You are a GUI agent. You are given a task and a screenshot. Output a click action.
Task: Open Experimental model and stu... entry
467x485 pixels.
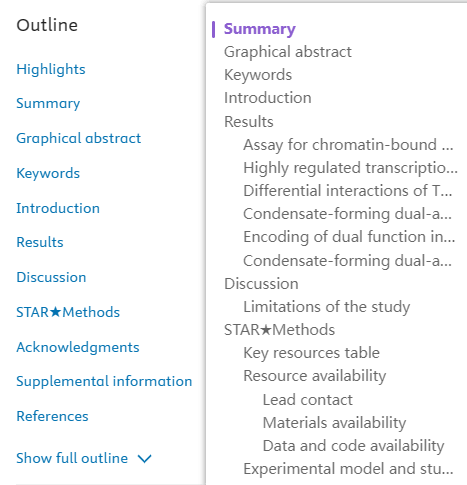[348, 469]
